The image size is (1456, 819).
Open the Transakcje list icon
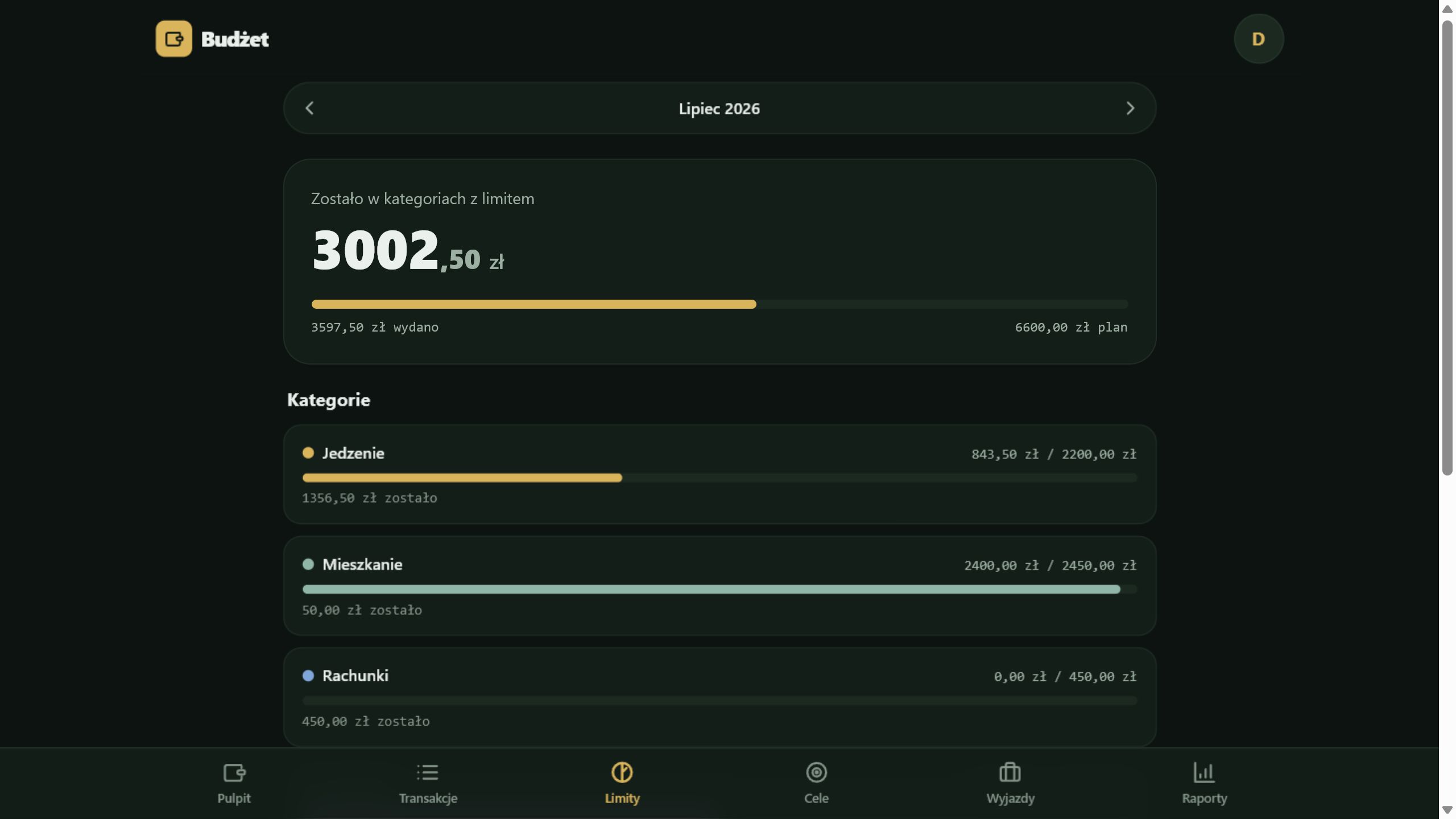point(428,772)
